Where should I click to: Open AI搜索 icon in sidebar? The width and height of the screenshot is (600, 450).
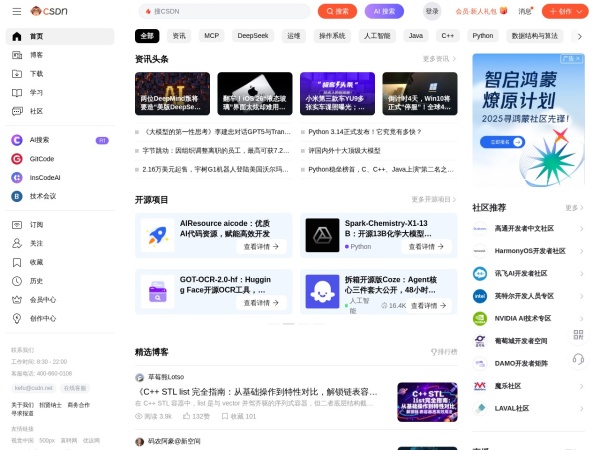coord(17,140)
